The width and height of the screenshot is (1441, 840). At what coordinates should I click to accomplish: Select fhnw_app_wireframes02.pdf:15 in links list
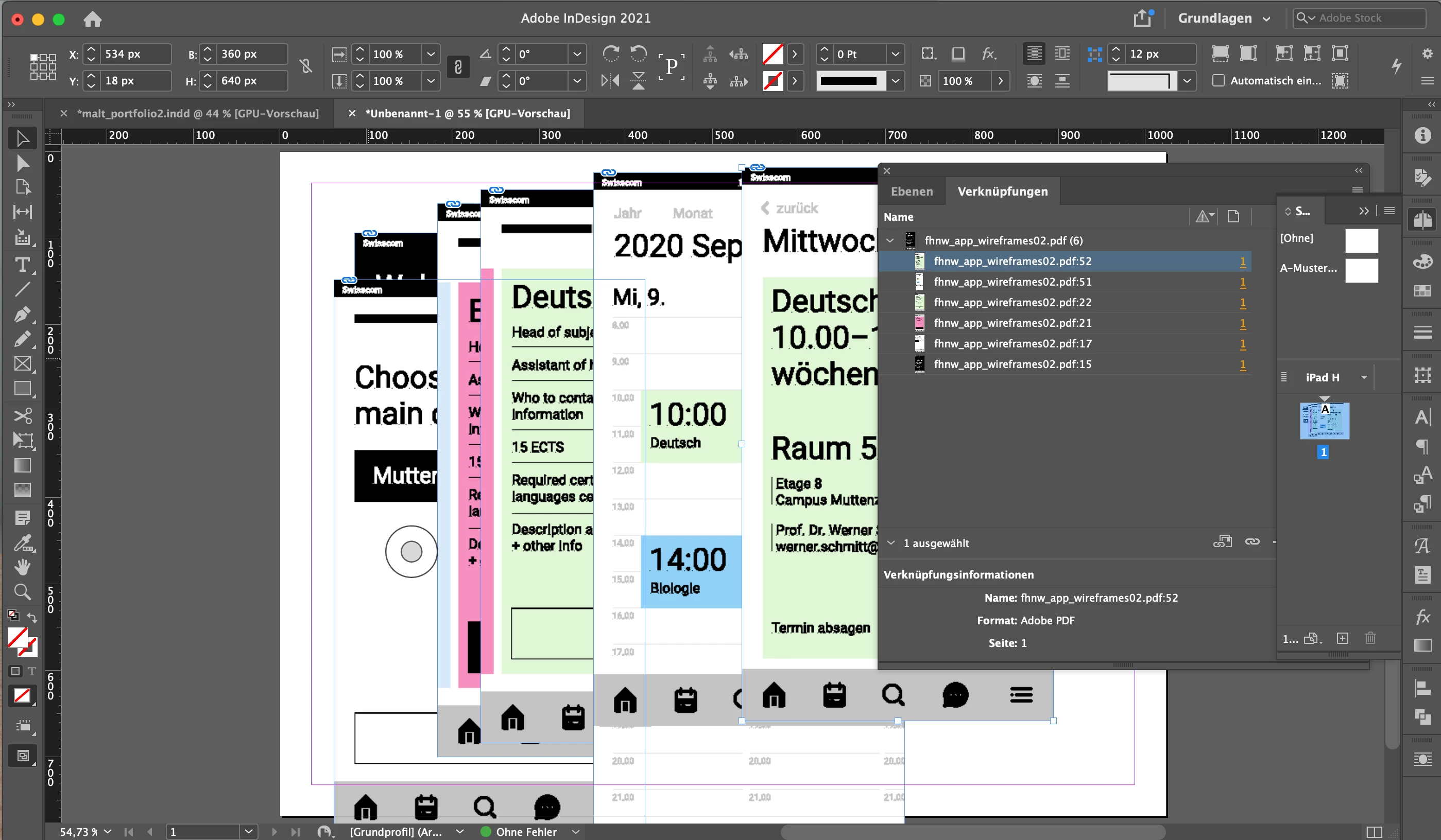point(1012,364)
